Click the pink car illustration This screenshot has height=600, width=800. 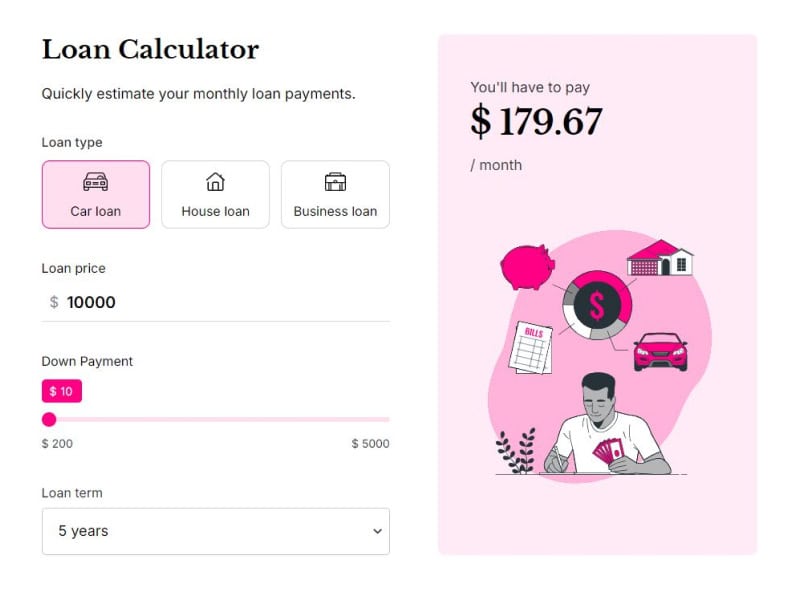tap(661, 349)
